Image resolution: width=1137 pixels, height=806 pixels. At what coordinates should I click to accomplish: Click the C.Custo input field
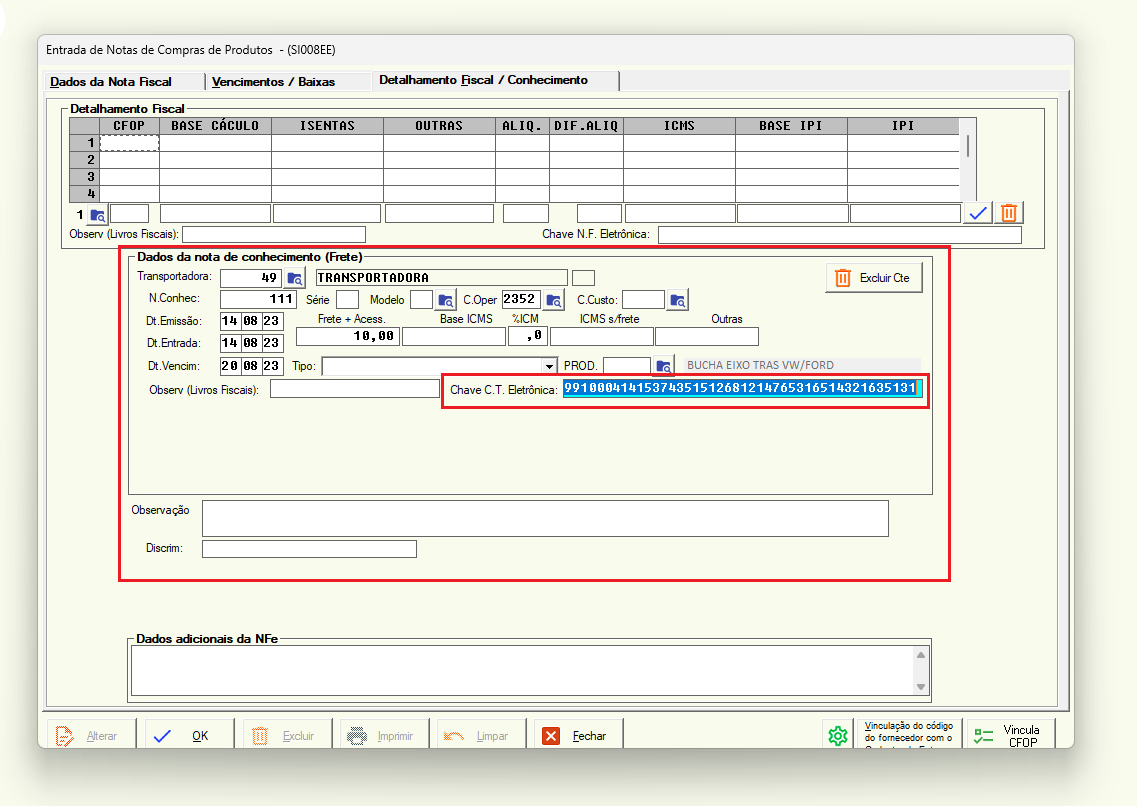click(x=643, y=299)
